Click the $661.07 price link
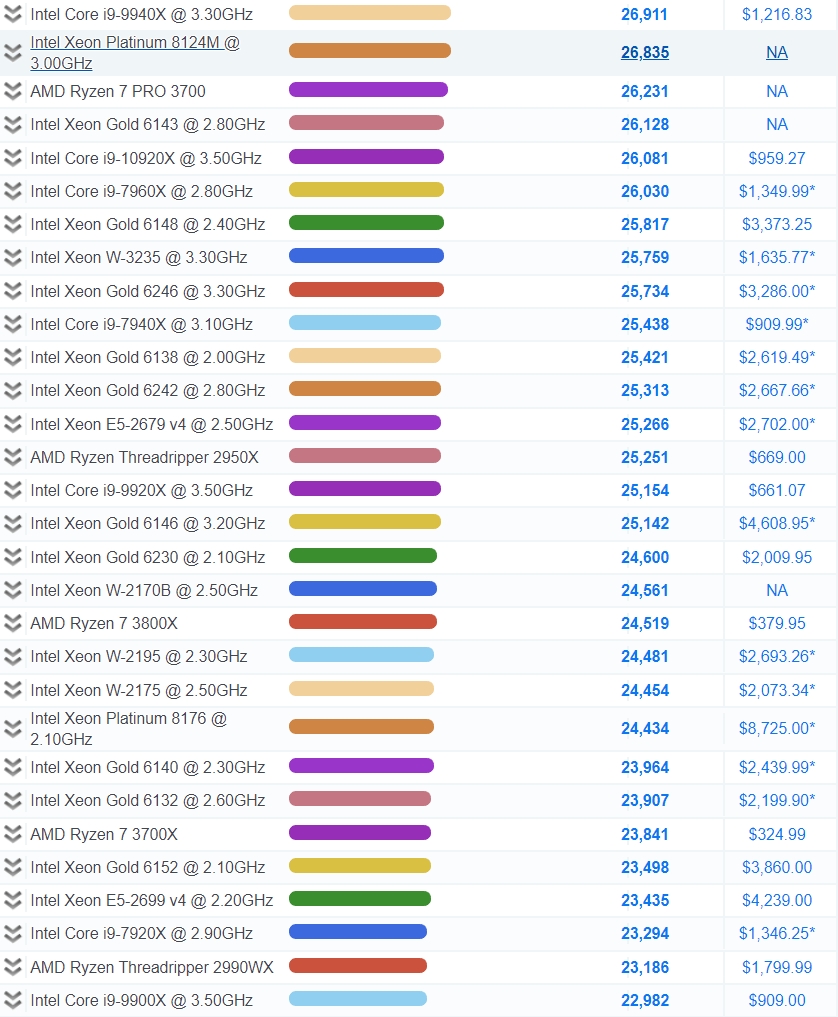Viewport: 838px width, 1017px height. pyautogui.click(x=777, y=490)
